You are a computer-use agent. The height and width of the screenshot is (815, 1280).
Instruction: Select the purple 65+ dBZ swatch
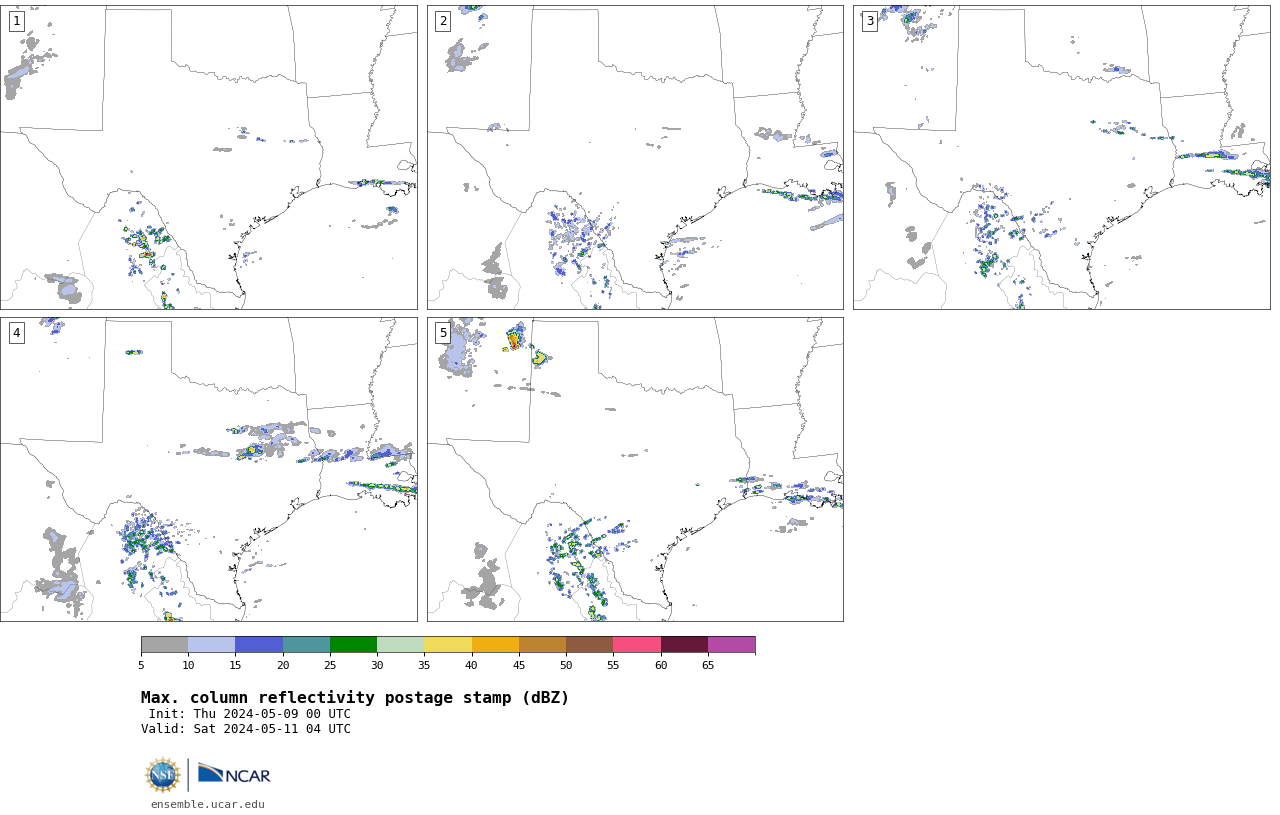[731, 644]
